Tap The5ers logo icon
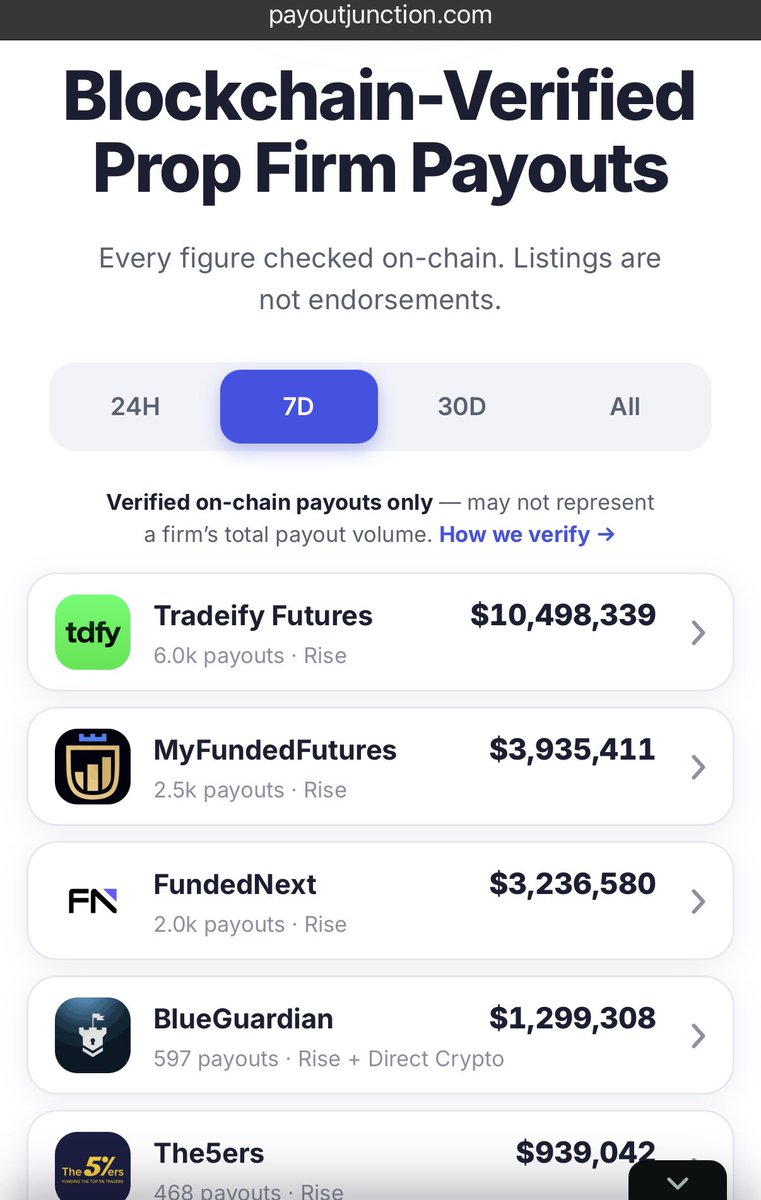Screen dimensions: 761x1200 tap(93, 1166)
